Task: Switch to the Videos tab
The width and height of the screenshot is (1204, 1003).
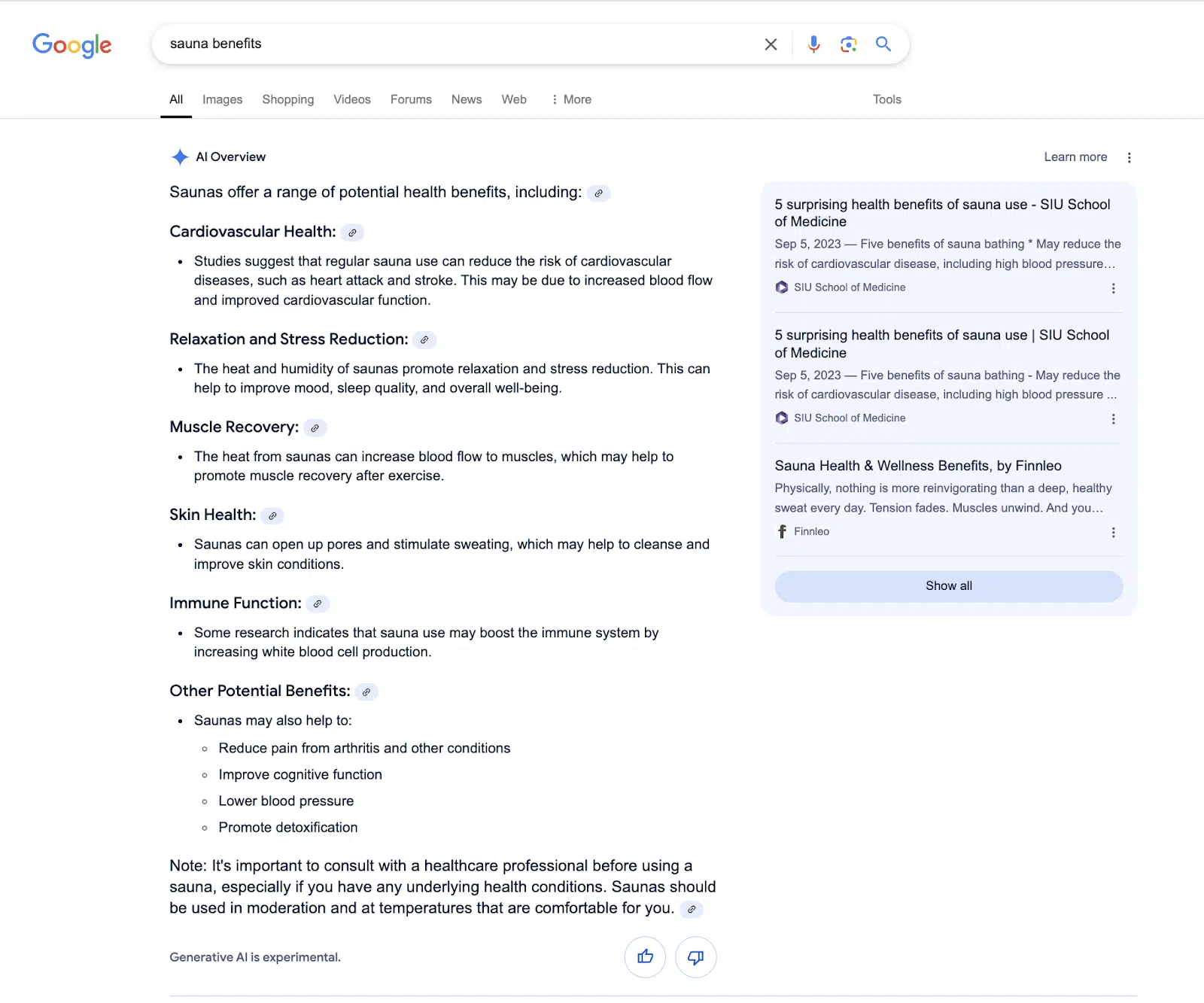Action: click(352, 99)
